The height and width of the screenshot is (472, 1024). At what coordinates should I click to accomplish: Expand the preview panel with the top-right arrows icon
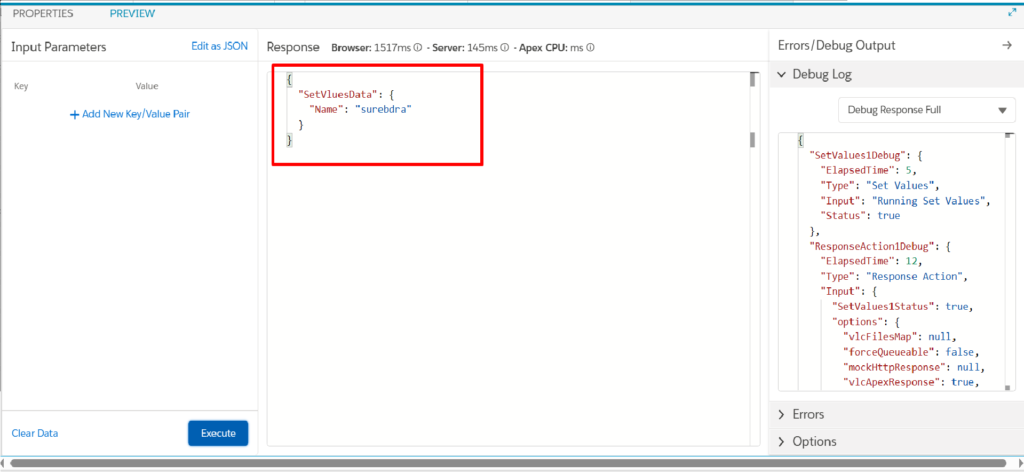1012,12
